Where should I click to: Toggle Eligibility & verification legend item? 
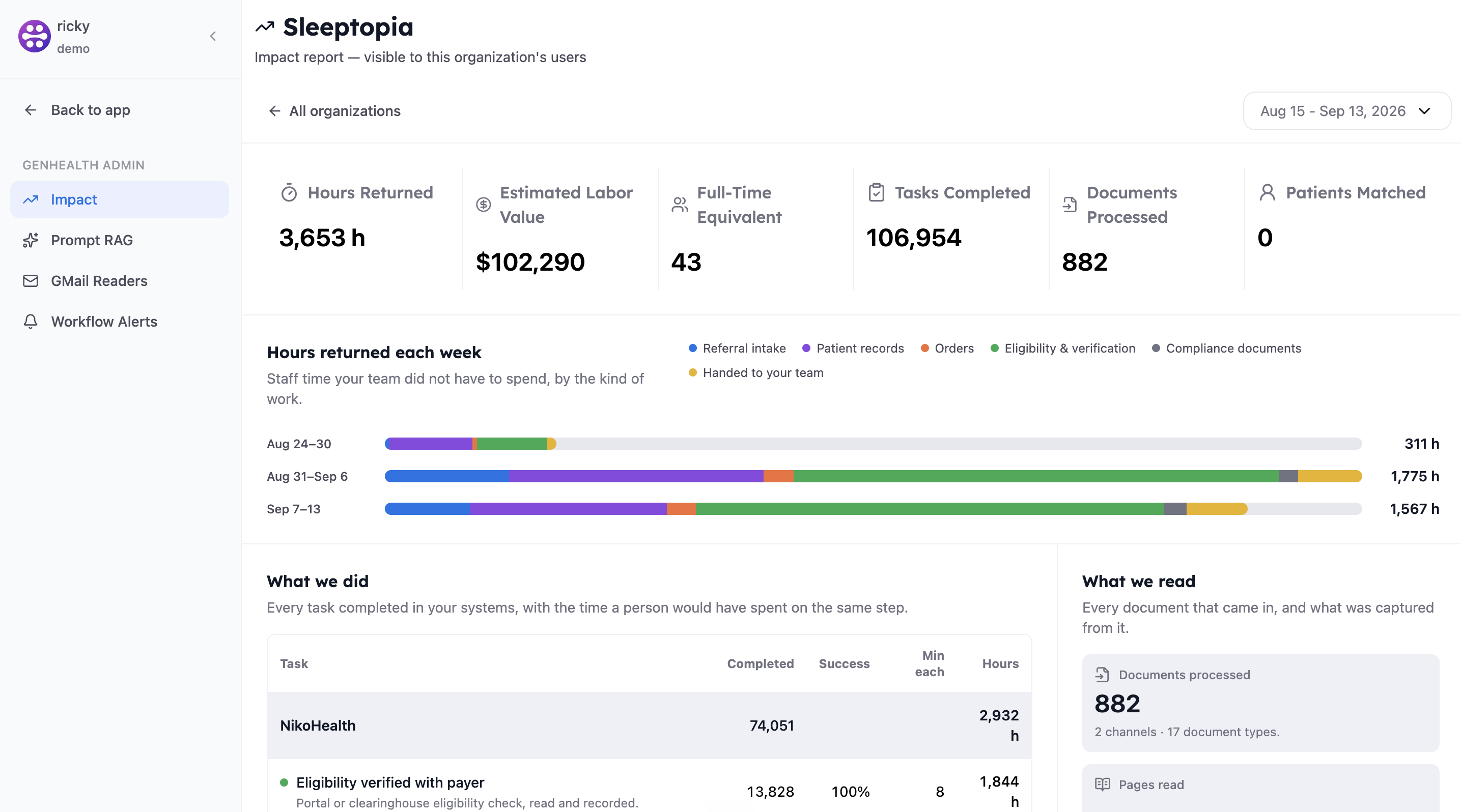pyautogui.click(x=1063, y=349)
